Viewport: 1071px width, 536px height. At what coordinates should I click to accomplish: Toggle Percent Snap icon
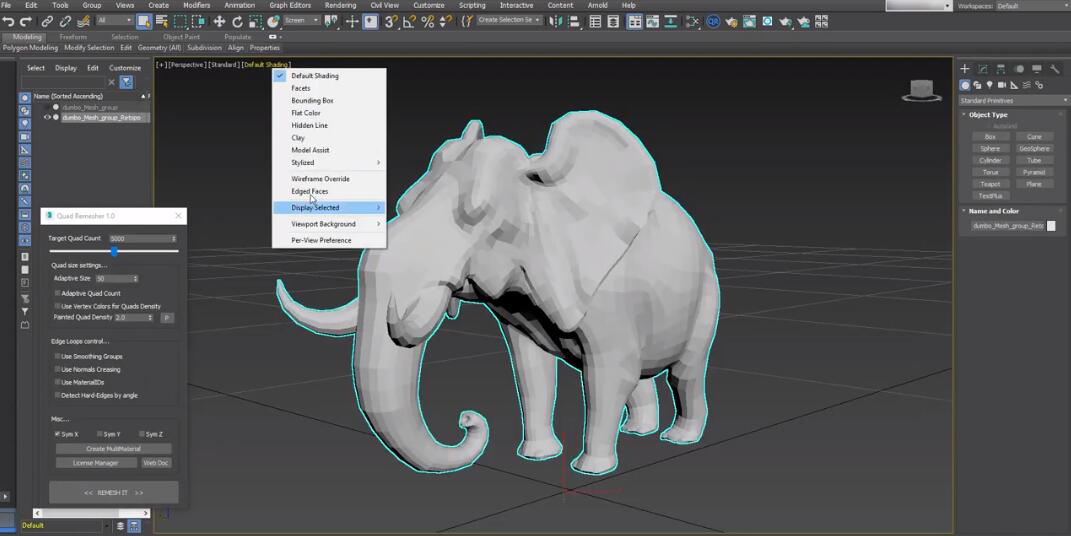pyautogui.click(x=428, y=22)
